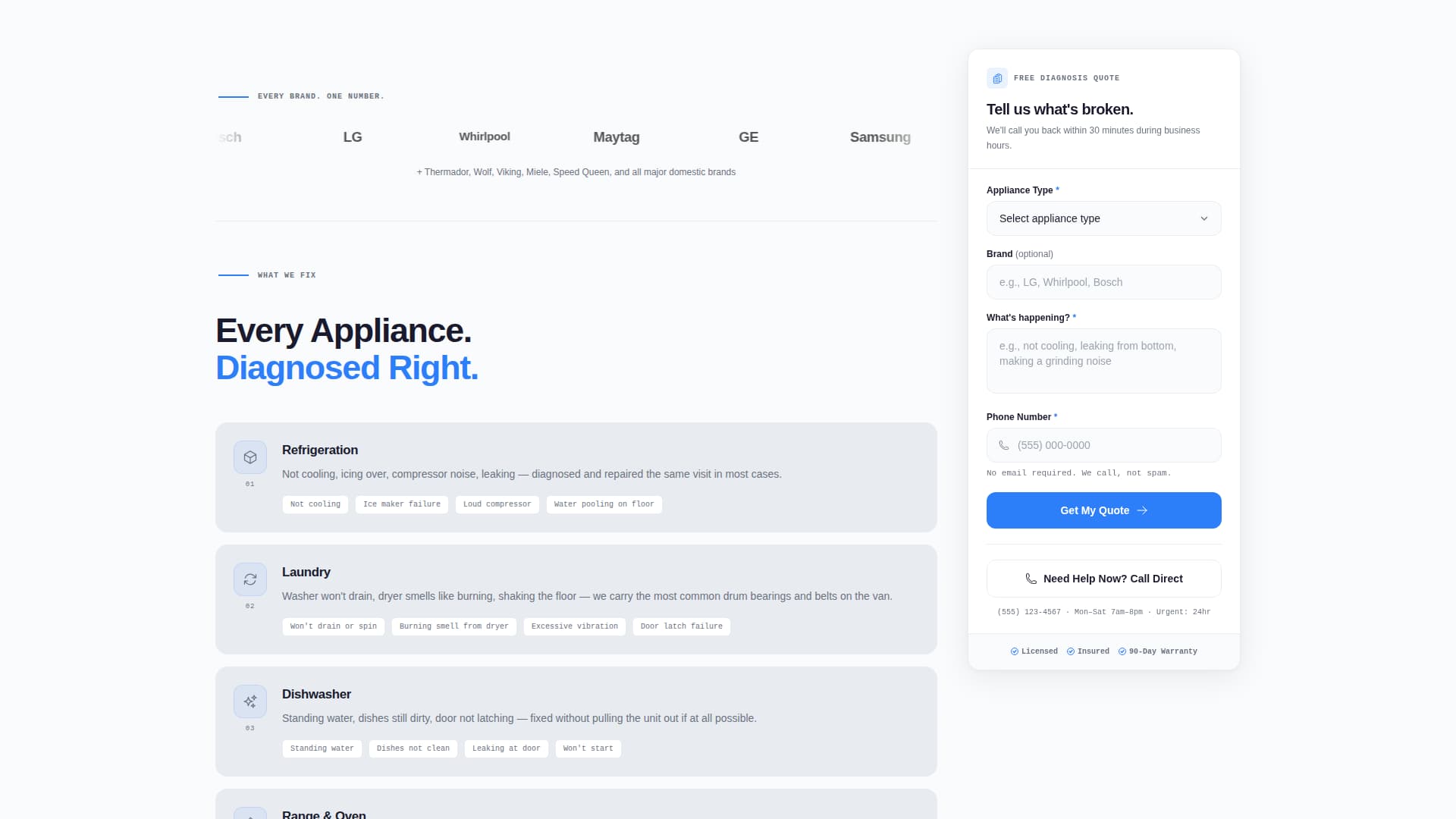Click the GE brand logo
The height and width of the screenshot is (819, 1456).
click(748, 137)
